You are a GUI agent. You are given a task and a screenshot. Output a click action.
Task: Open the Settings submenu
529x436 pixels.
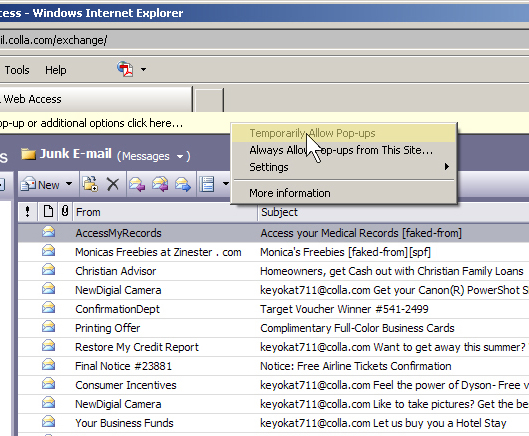tap(343, 167)
